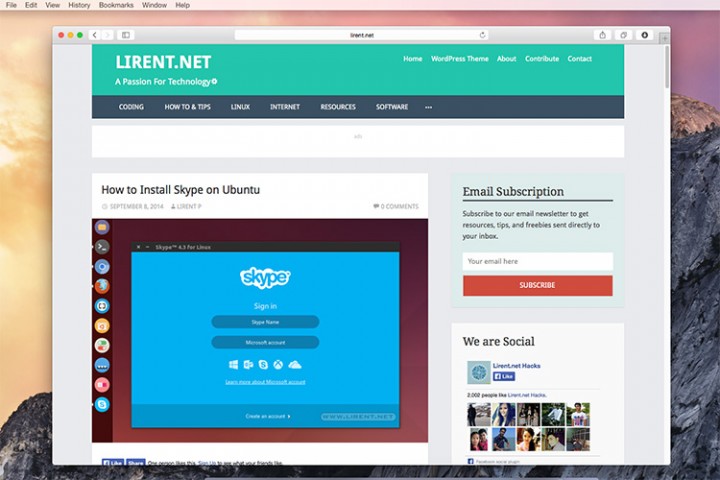Click the Xbox icon in Skype screenshot

tap(278, 365)
